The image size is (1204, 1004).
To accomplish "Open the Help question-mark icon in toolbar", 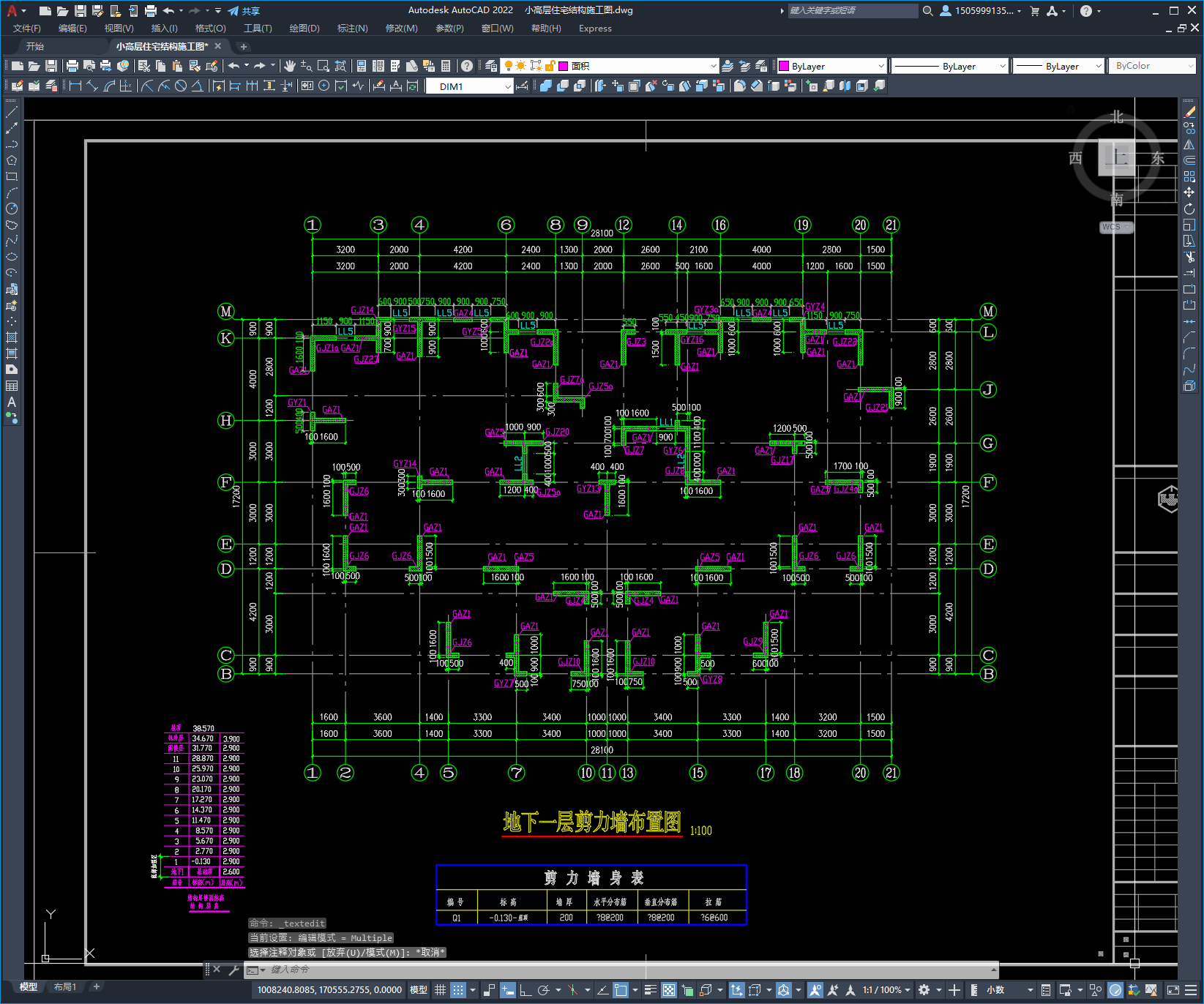I will point(467,66).
